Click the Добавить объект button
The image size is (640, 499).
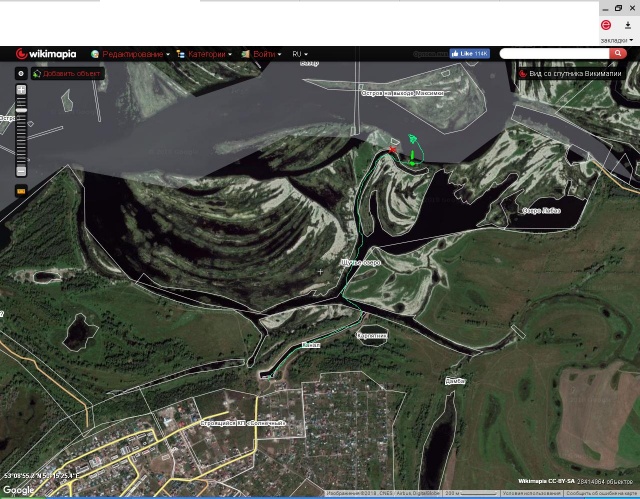(67, 73)
